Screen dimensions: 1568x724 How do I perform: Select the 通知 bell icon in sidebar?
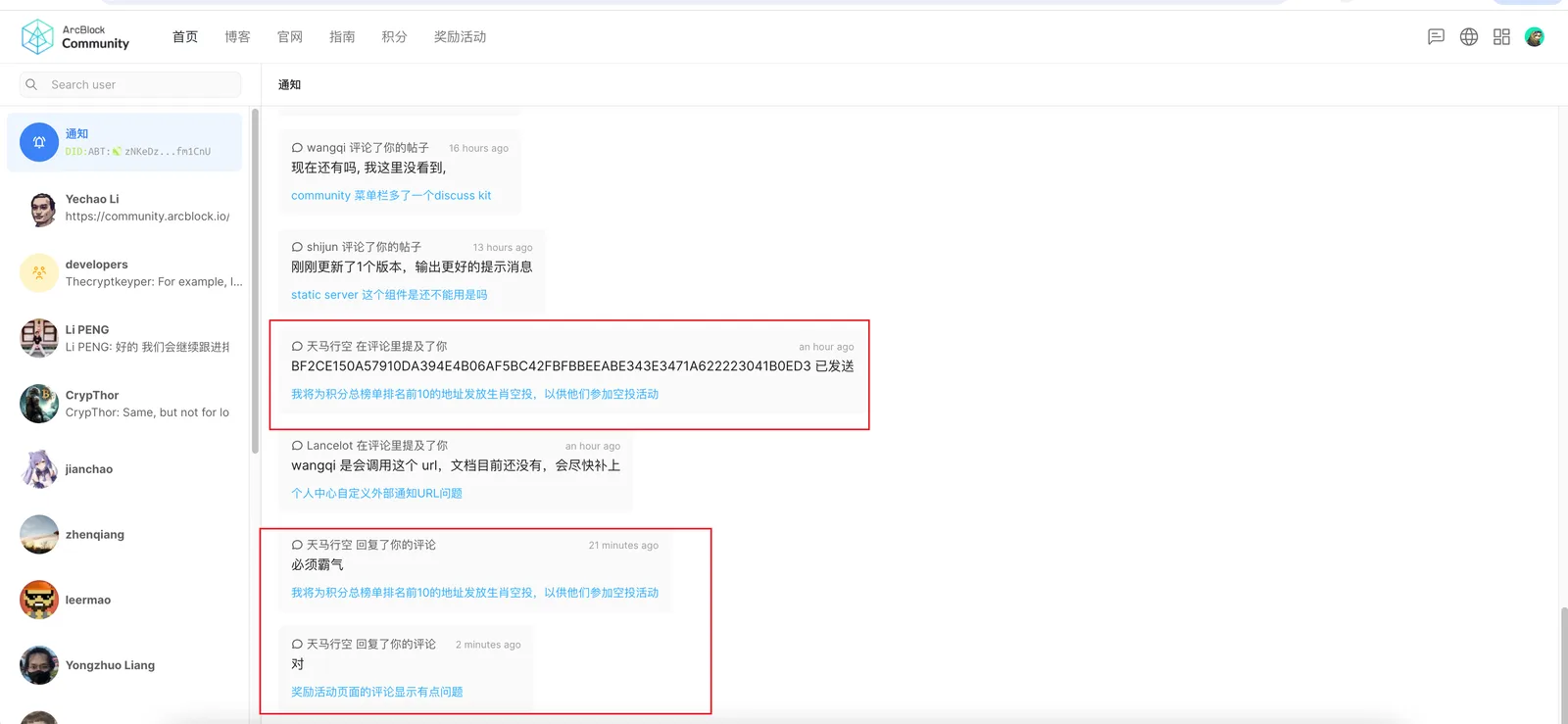pos(39,142)
